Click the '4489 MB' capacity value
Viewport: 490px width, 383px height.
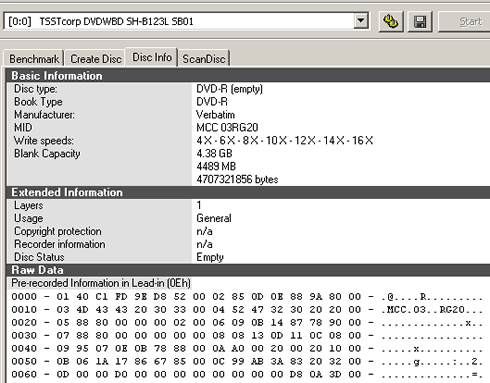(216, 166)
